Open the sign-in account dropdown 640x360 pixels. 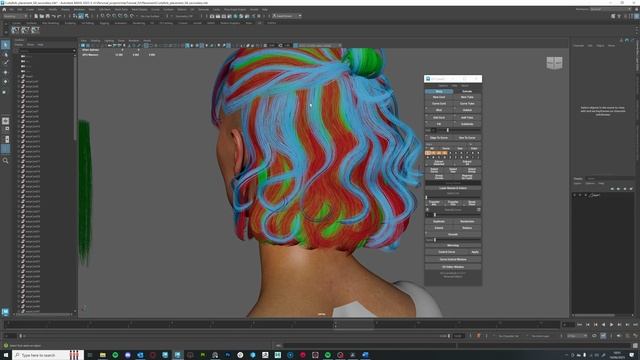287,16
